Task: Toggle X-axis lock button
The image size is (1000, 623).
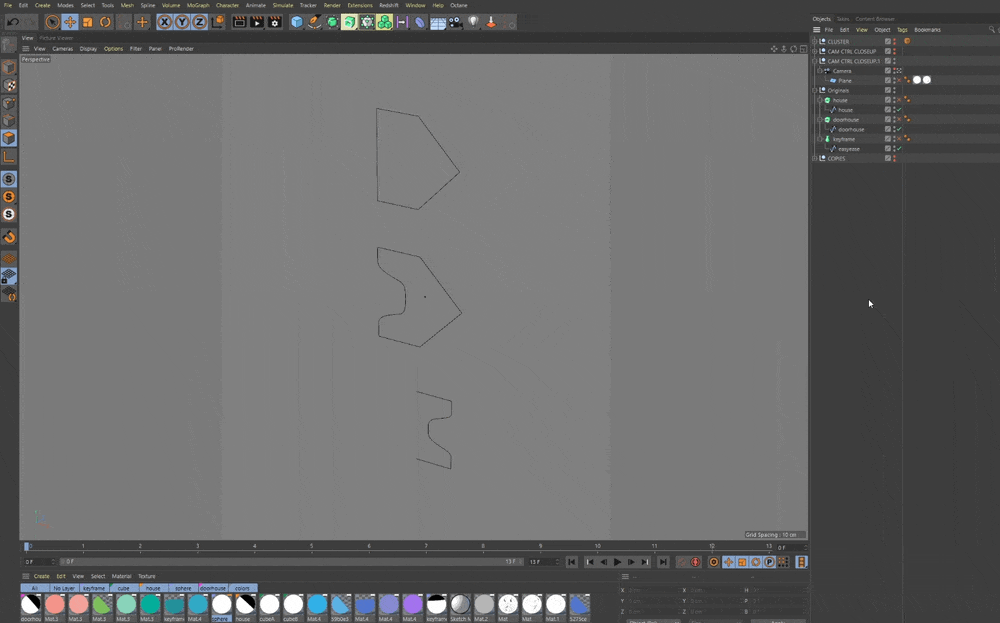Action: [x=165, y=22]
